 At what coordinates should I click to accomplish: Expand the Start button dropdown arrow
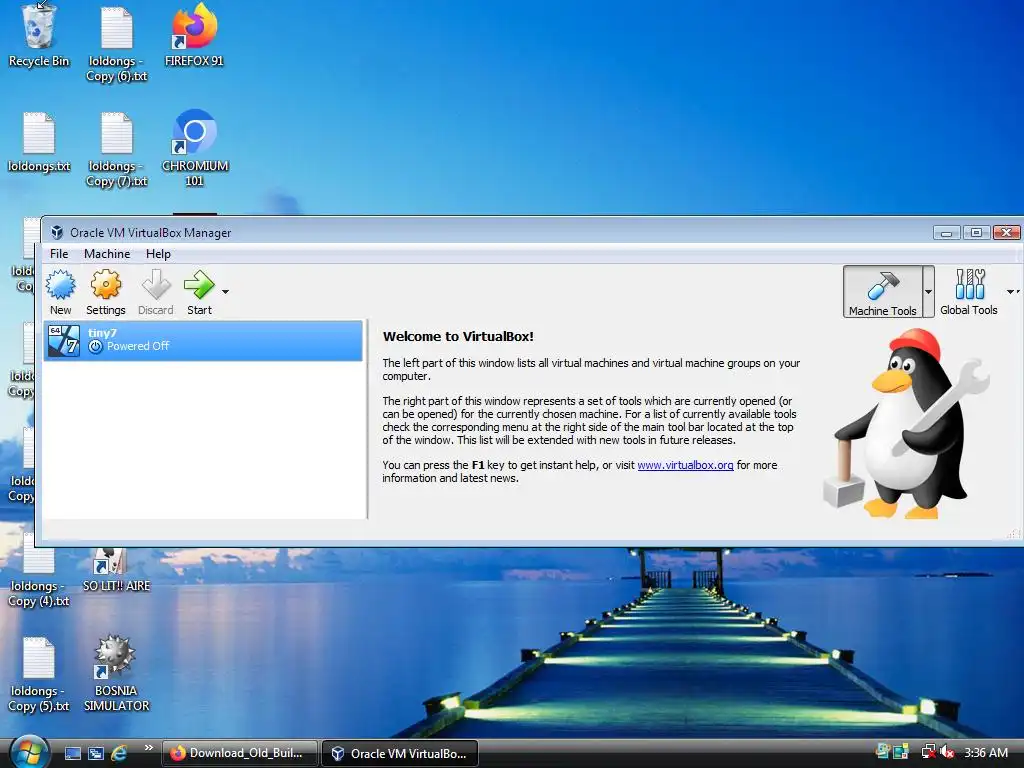coord(225,292)
